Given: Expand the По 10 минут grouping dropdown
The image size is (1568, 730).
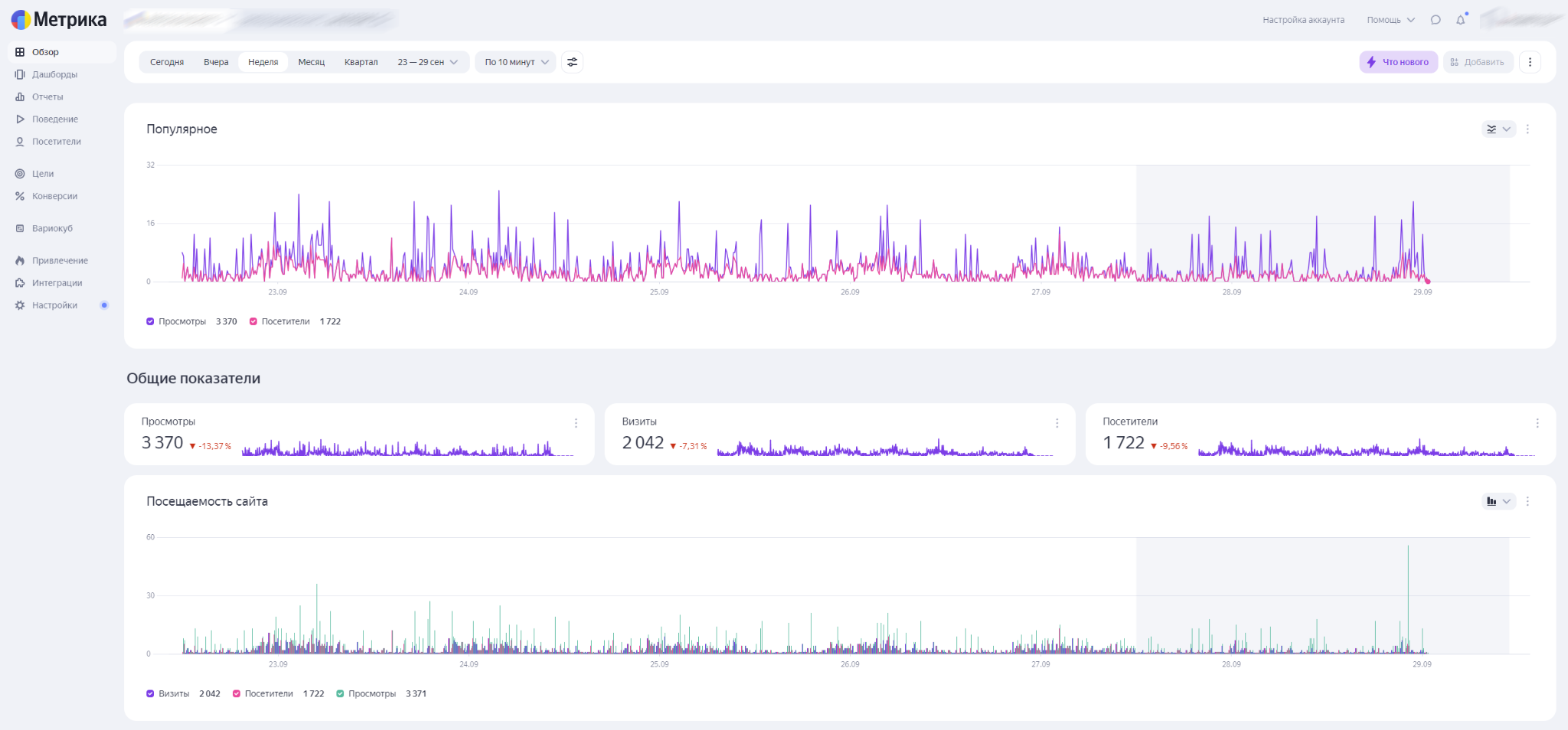Looking at the screenshot, I should click(x=516, y=62).
